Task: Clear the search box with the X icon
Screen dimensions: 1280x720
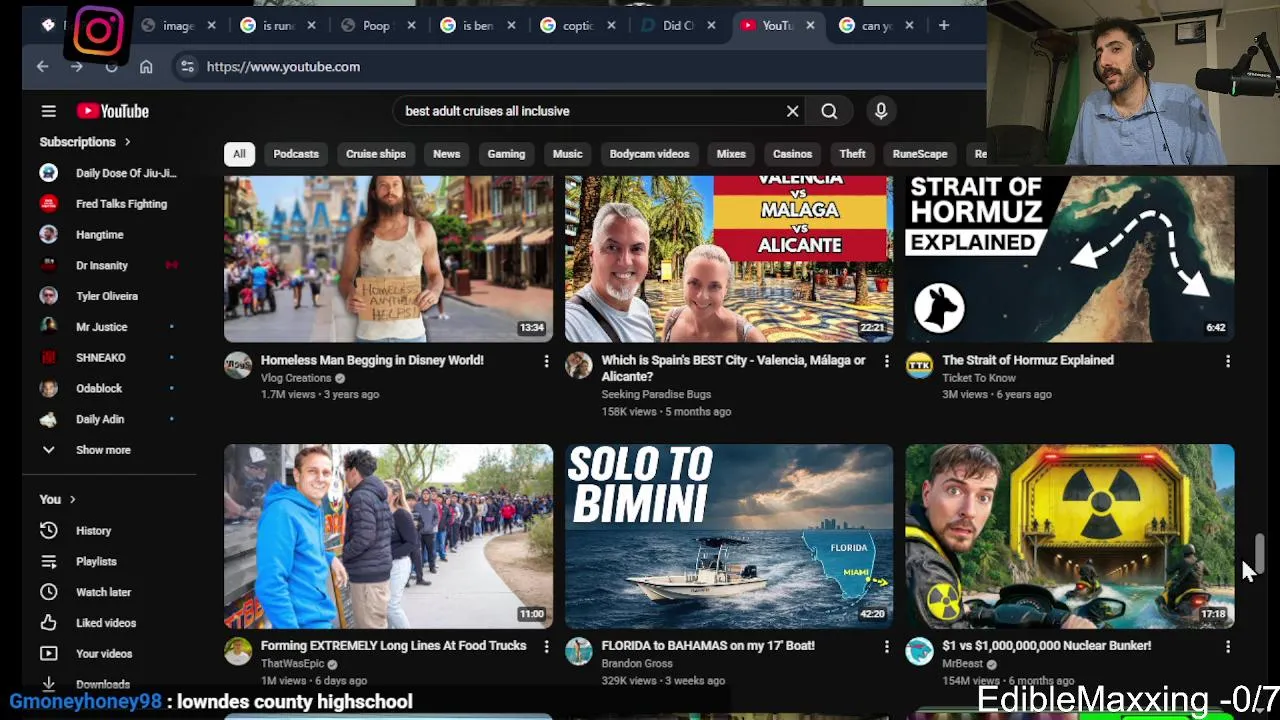Action: click(x=792, y=111)
